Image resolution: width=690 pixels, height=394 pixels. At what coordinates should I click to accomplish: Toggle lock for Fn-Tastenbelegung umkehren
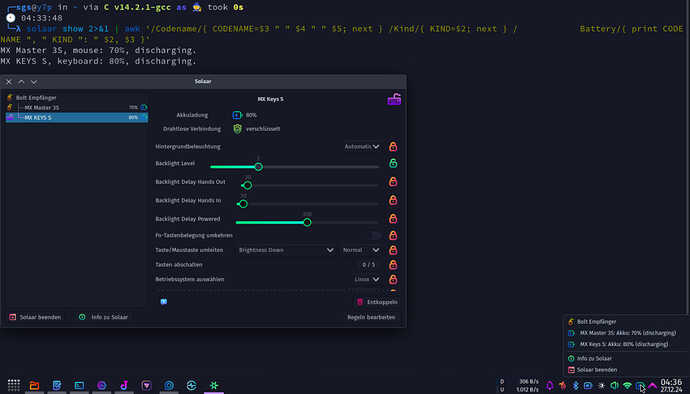point(393,236)
